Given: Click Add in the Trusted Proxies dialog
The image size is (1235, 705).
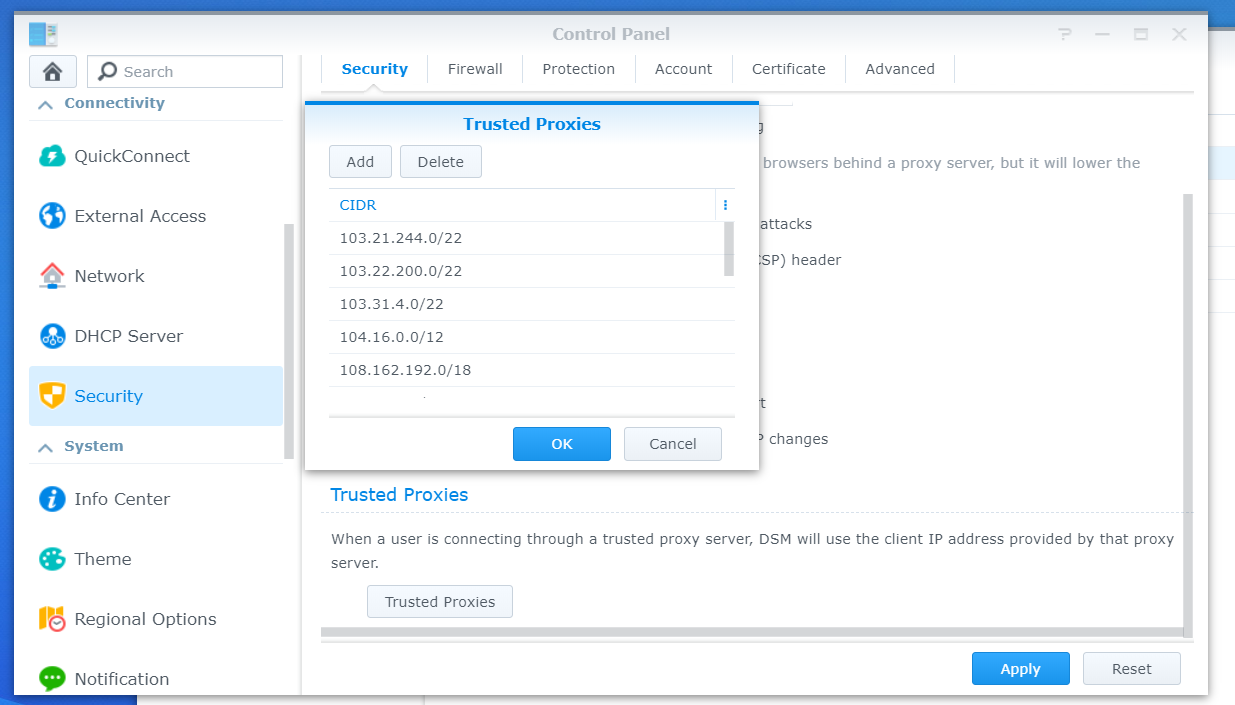Looking at the screenshot, I should pos(360,162).
